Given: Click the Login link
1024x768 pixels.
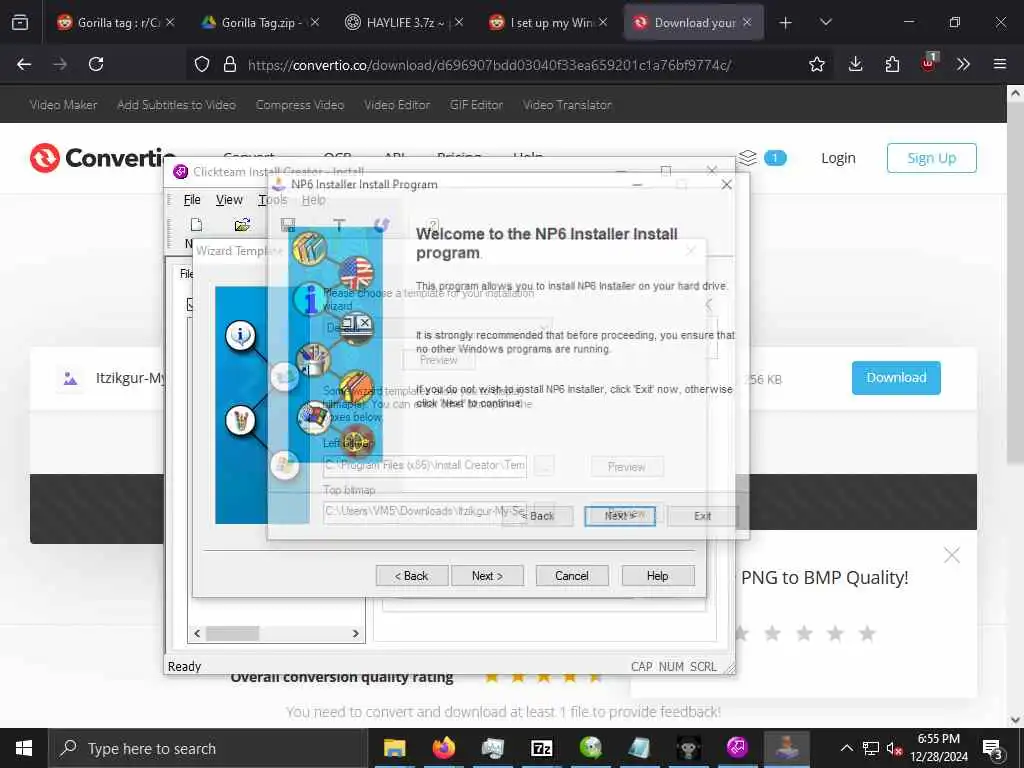Looking at the screenshot, I should [x=838, y=158].
